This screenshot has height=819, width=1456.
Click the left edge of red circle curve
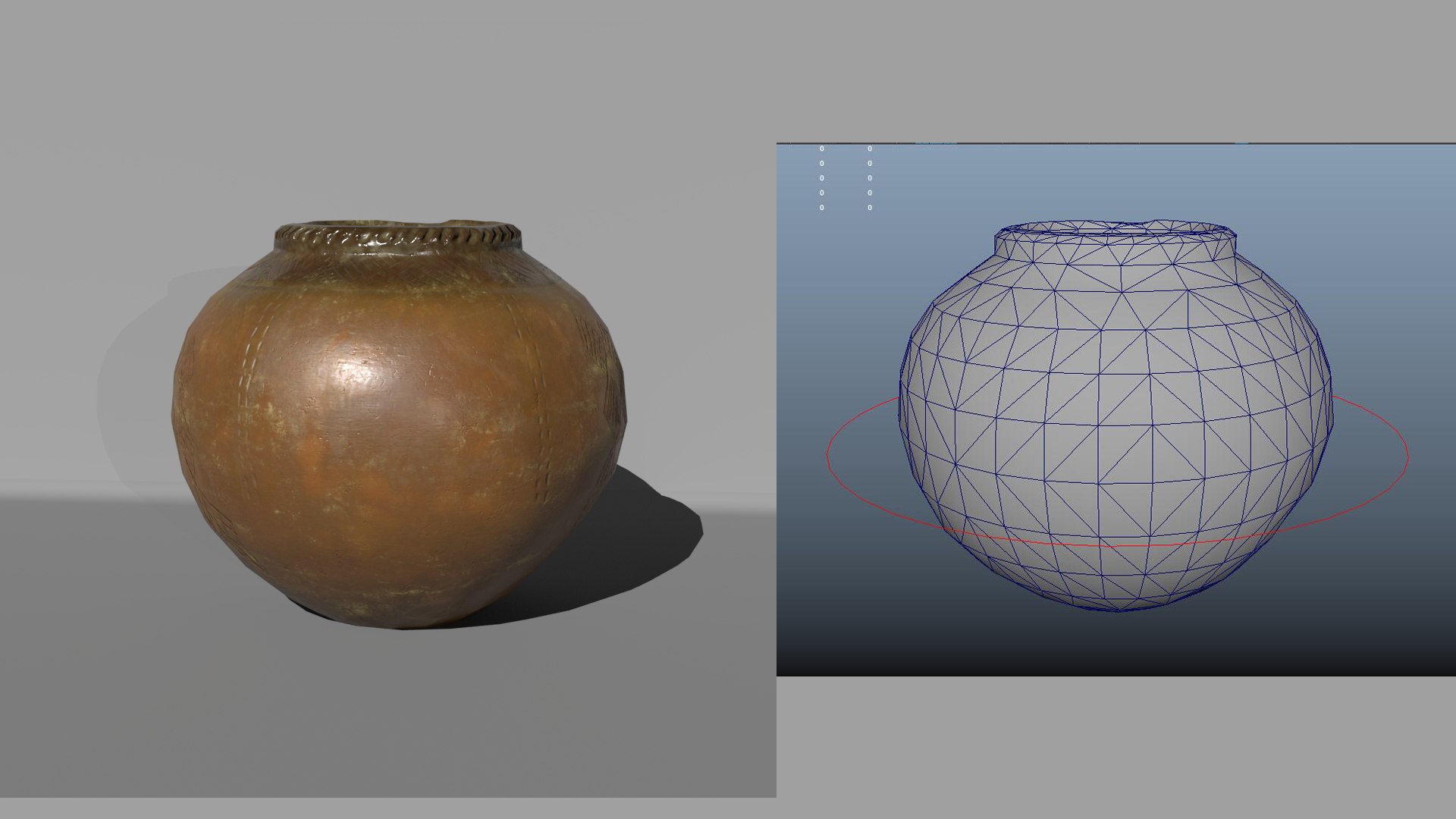click(x=827, y=455)
